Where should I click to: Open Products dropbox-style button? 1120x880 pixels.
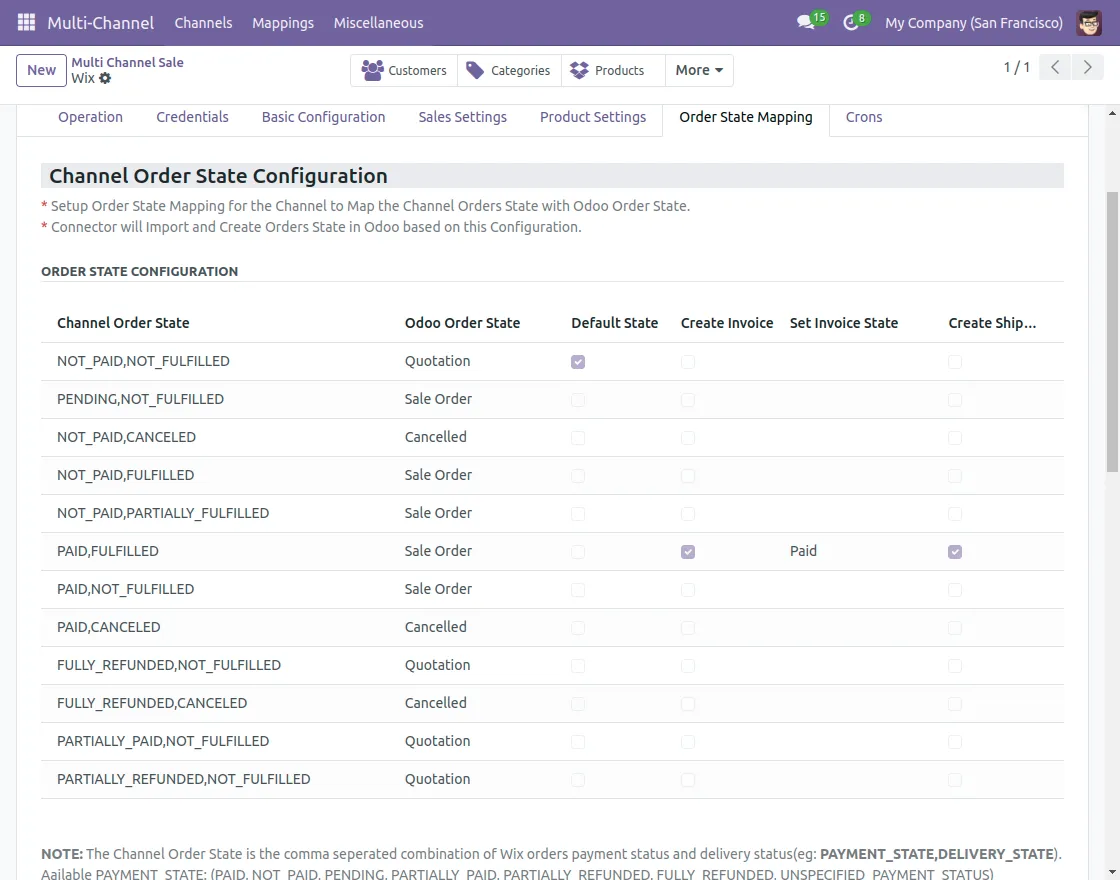coord(607,70)
